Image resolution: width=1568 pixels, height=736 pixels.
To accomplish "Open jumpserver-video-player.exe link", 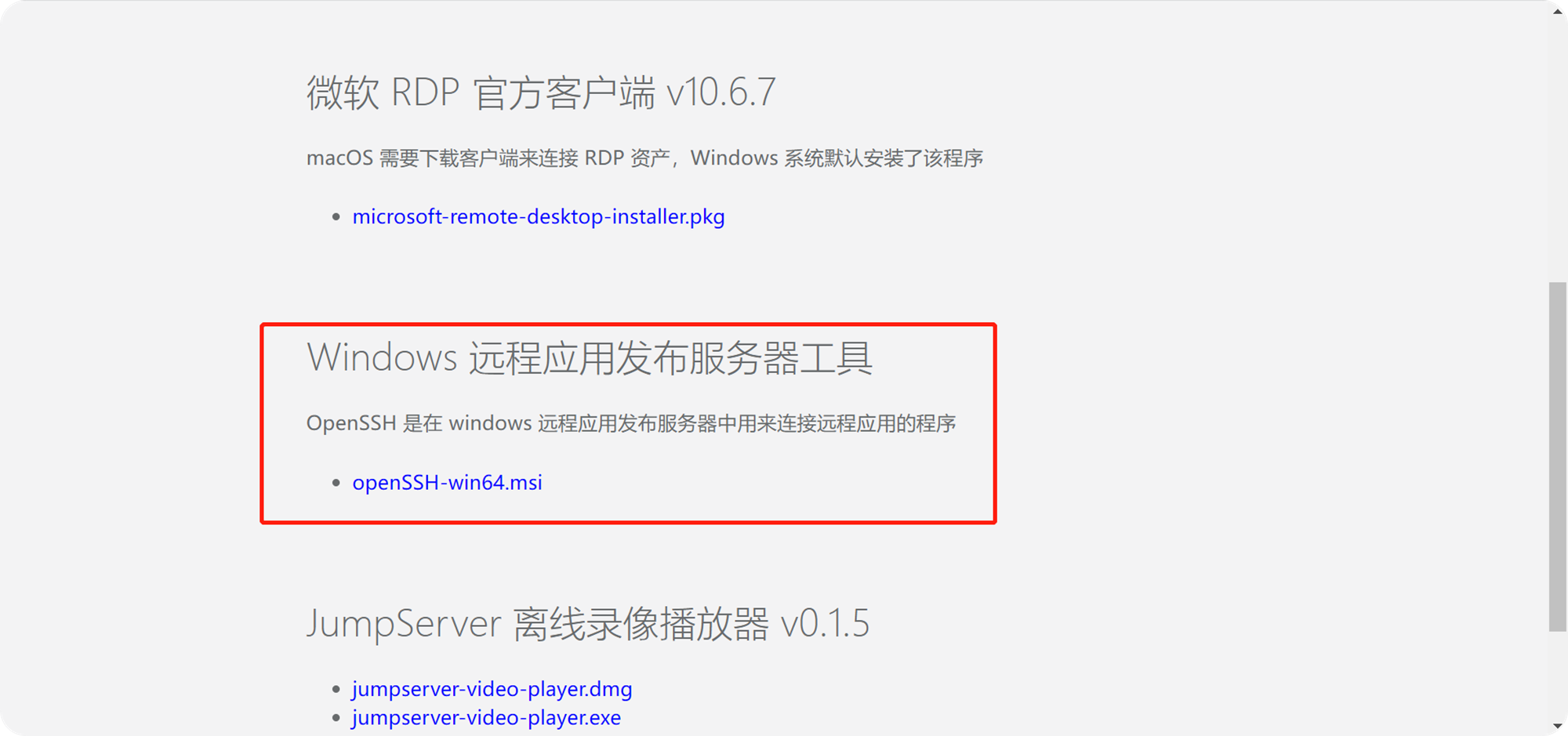I will [x=486, y=717].
